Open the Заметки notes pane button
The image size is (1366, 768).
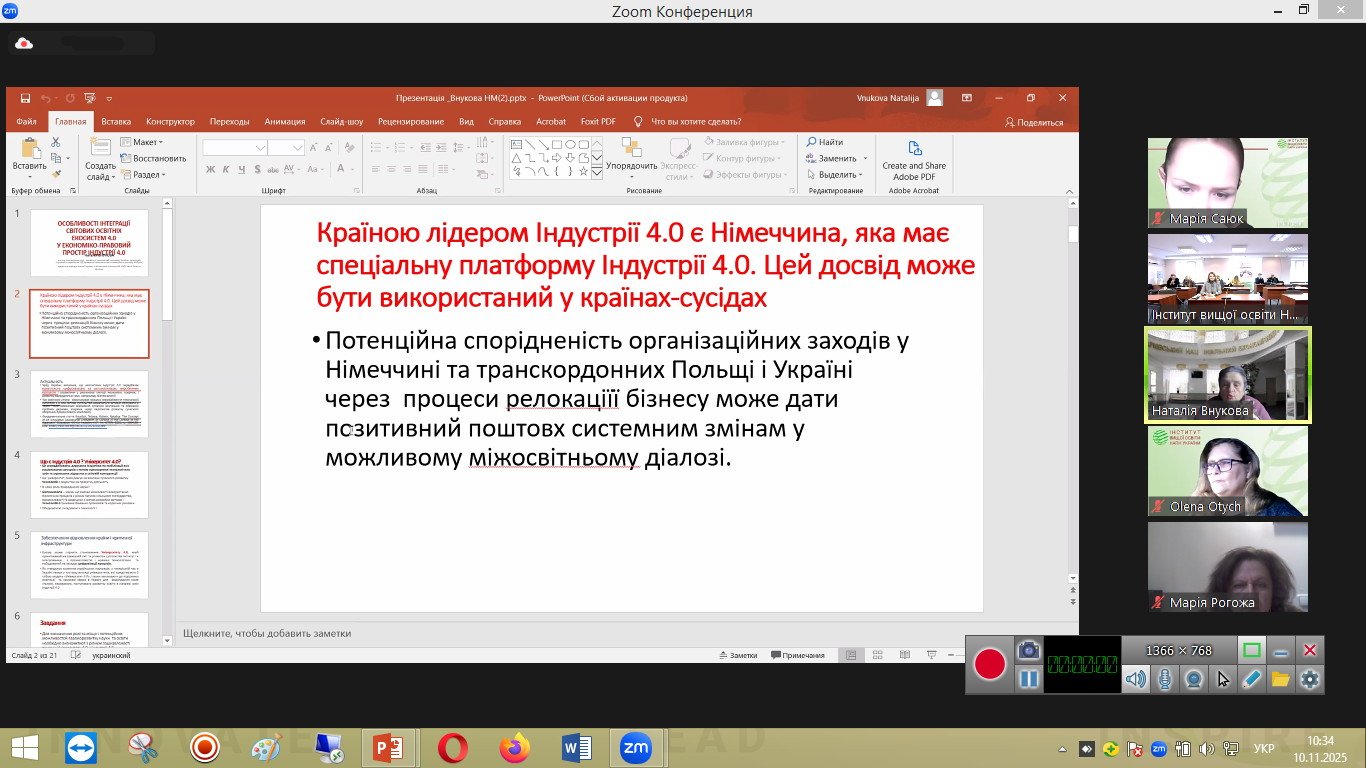coord(738,656)
